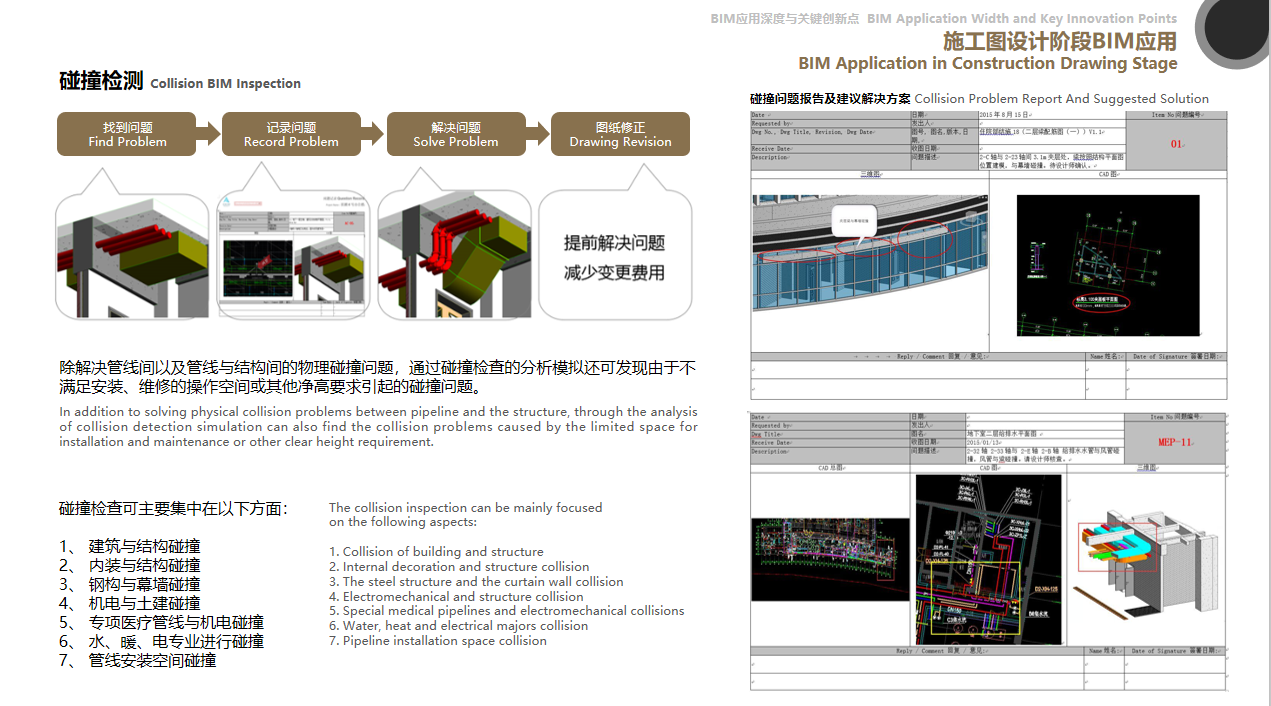
Task: Open the colored 3D model in MEP-11 report
Action: [x=1145, y=555]
